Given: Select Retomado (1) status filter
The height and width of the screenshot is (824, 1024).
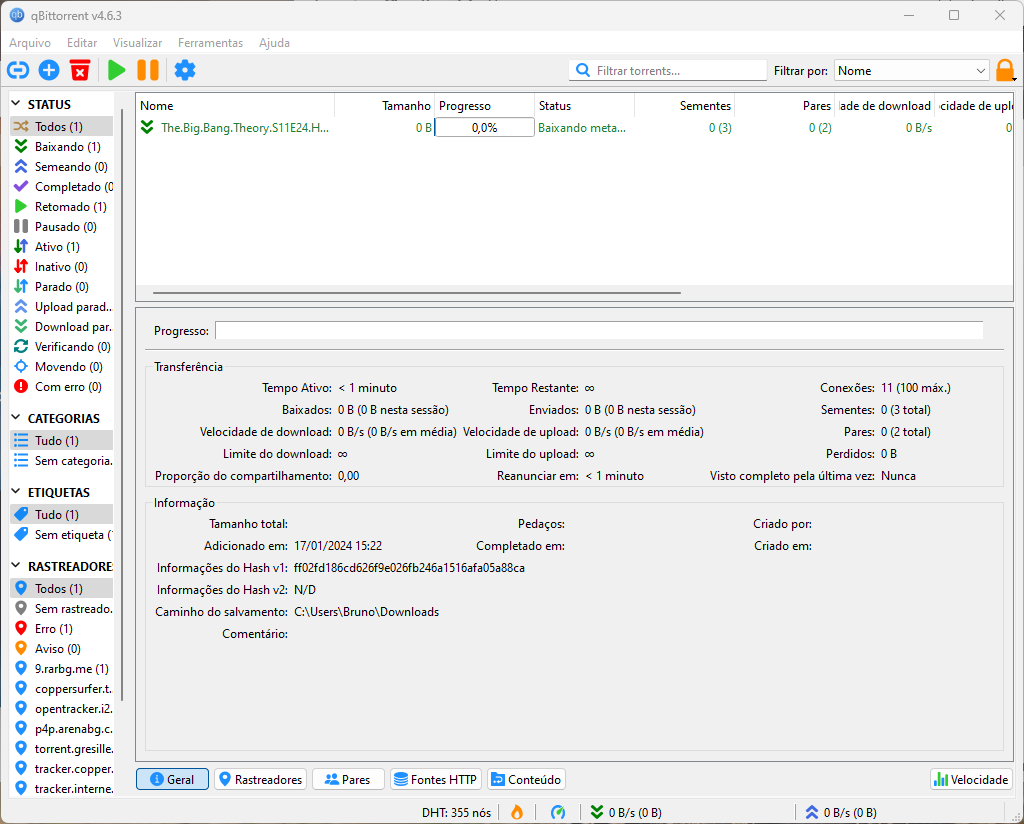Looking at the screenshot, I should click(62, 207).
